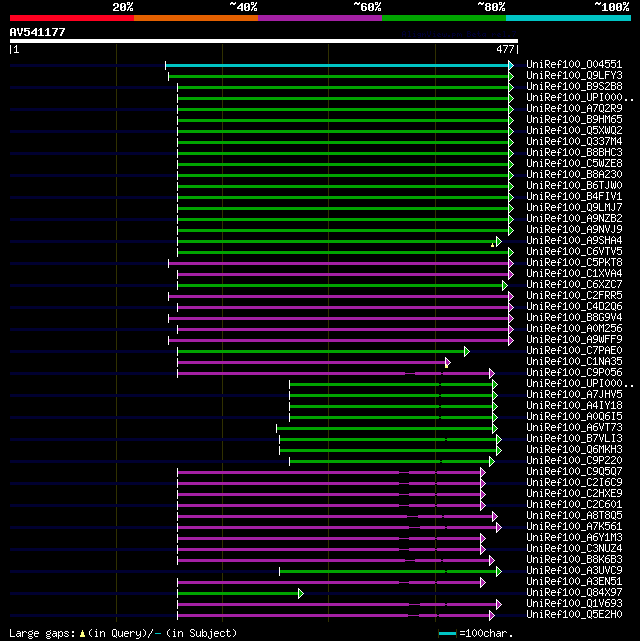Click the UniRef100_A3UVC9 label
Image resolution: width=640 pixels, height=641 pixels.
[574, 571]
